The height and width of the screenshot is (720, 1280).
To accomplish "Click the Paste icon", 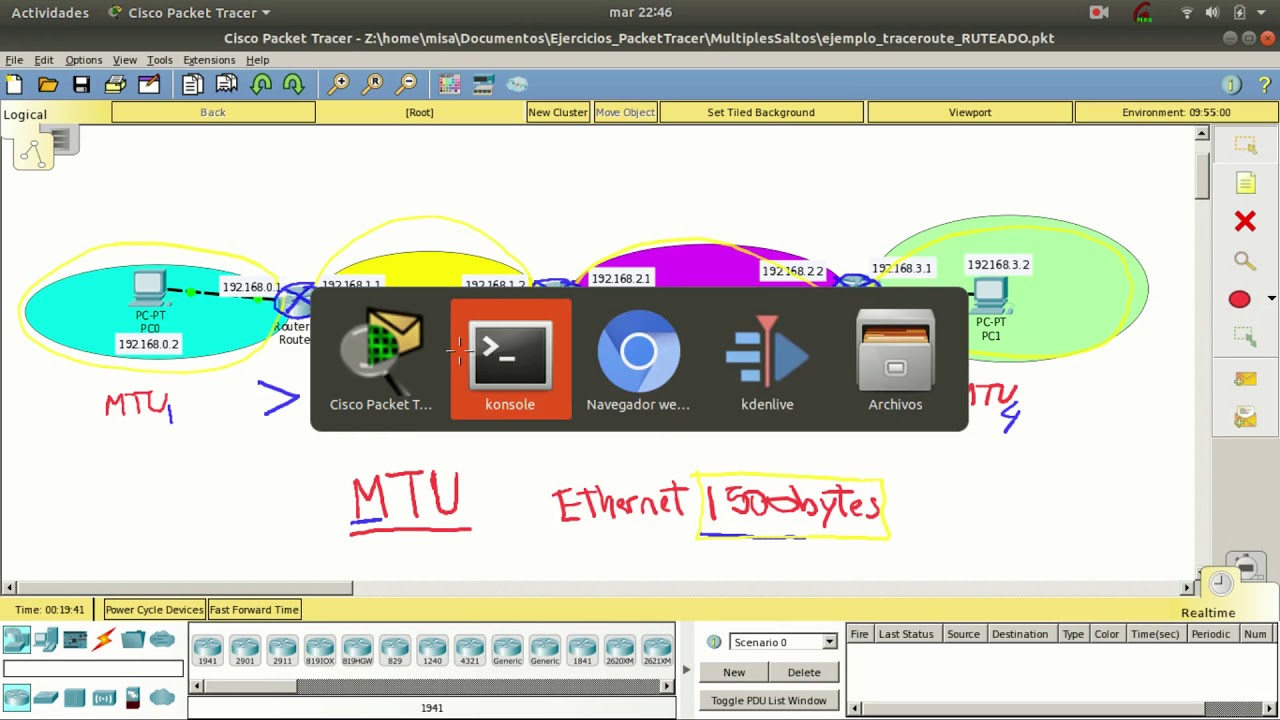I will pyautogui.click(x=227, y=85).
